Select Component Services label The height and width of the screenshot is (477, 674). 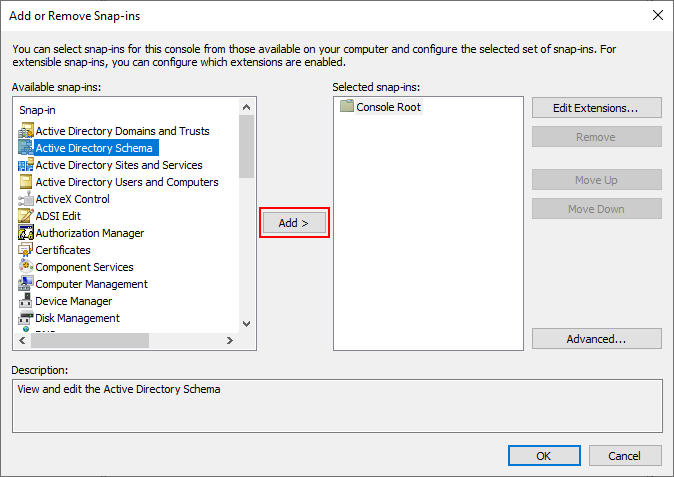pyautogui.click(x=85, y=267)
